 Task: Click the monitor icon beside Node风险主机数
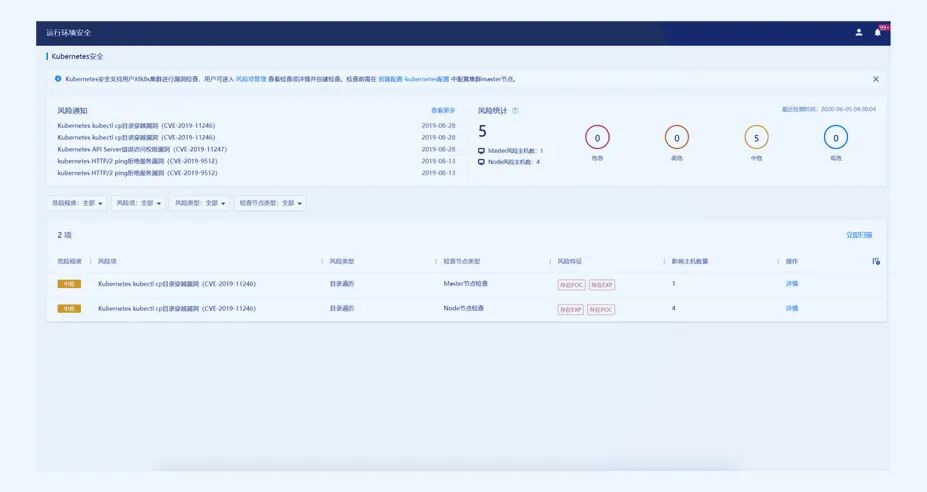[481, 161]
